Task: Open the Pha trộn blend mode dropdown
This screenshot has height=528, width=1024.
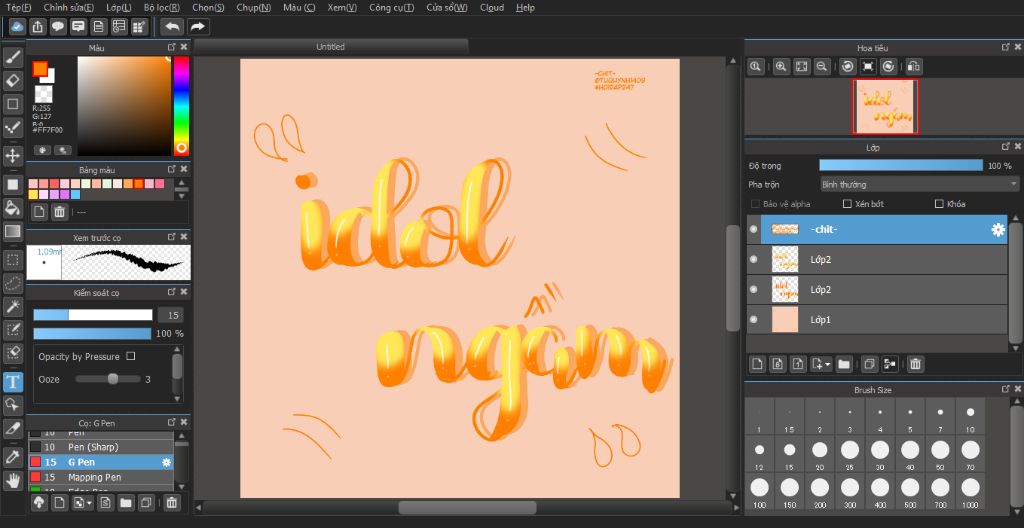Action: tap(919, 185)
